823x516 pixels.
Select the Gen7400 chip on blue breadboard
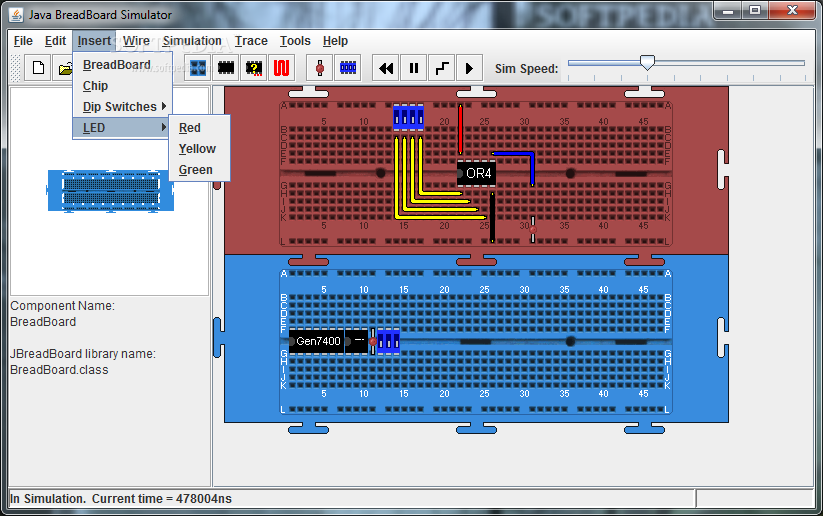point(316,341)
